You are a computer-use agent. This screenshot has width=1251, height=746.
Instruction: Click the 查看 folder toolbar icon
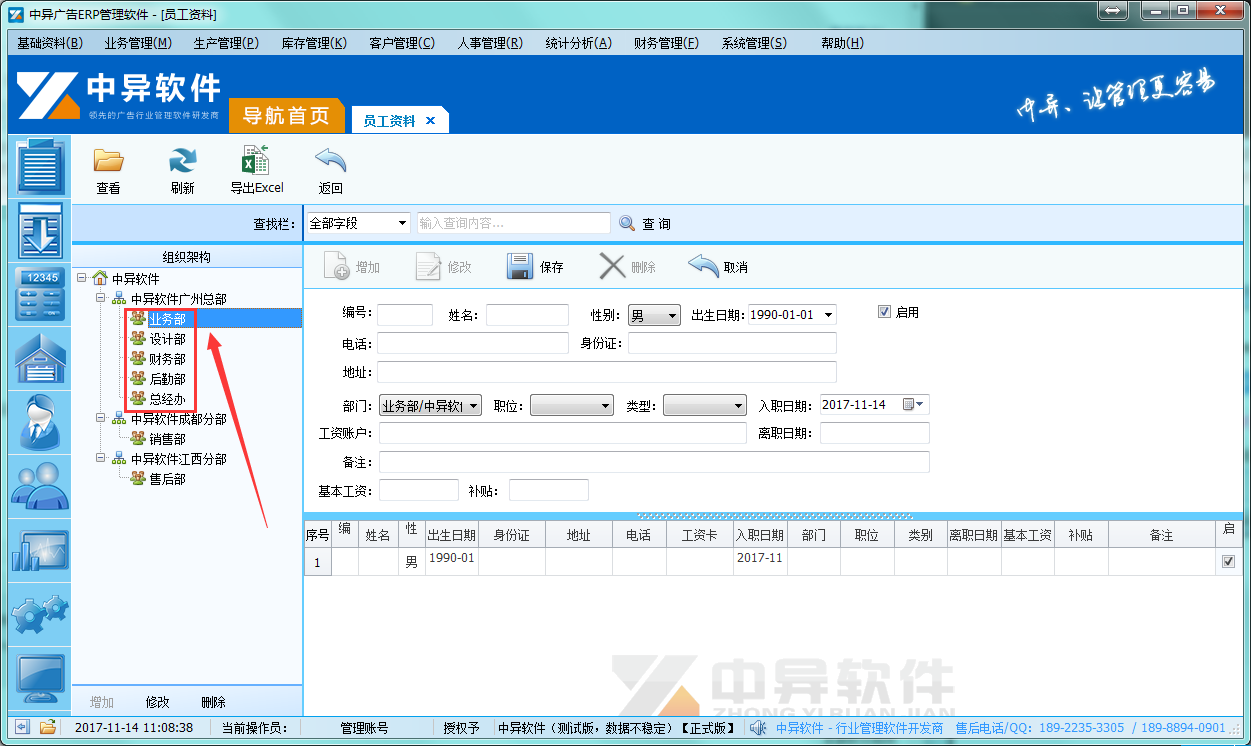pyautogui.click(x=108, y=160)
